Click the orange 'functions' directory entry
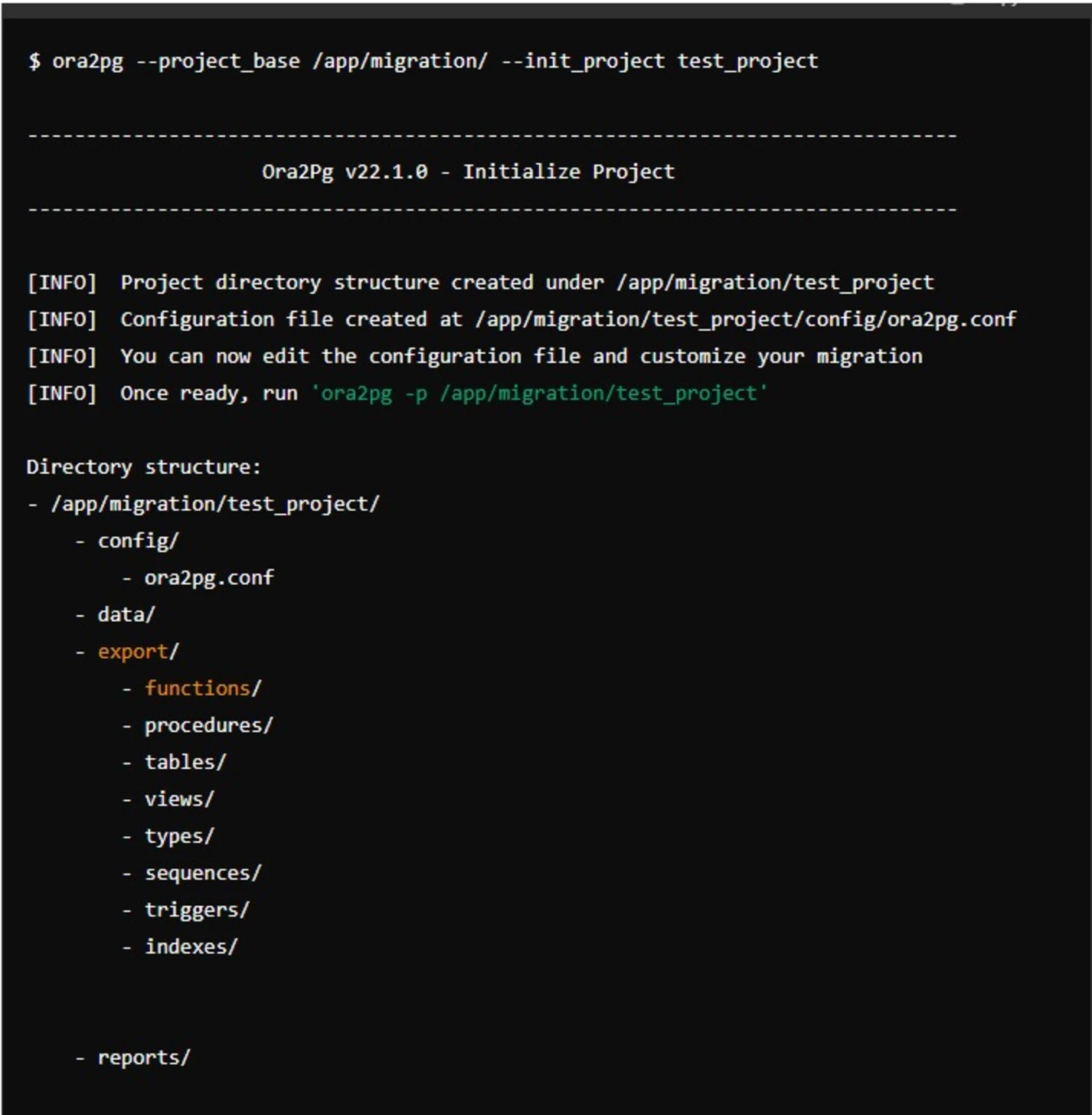1092x1115 pixels. [197, 688]
